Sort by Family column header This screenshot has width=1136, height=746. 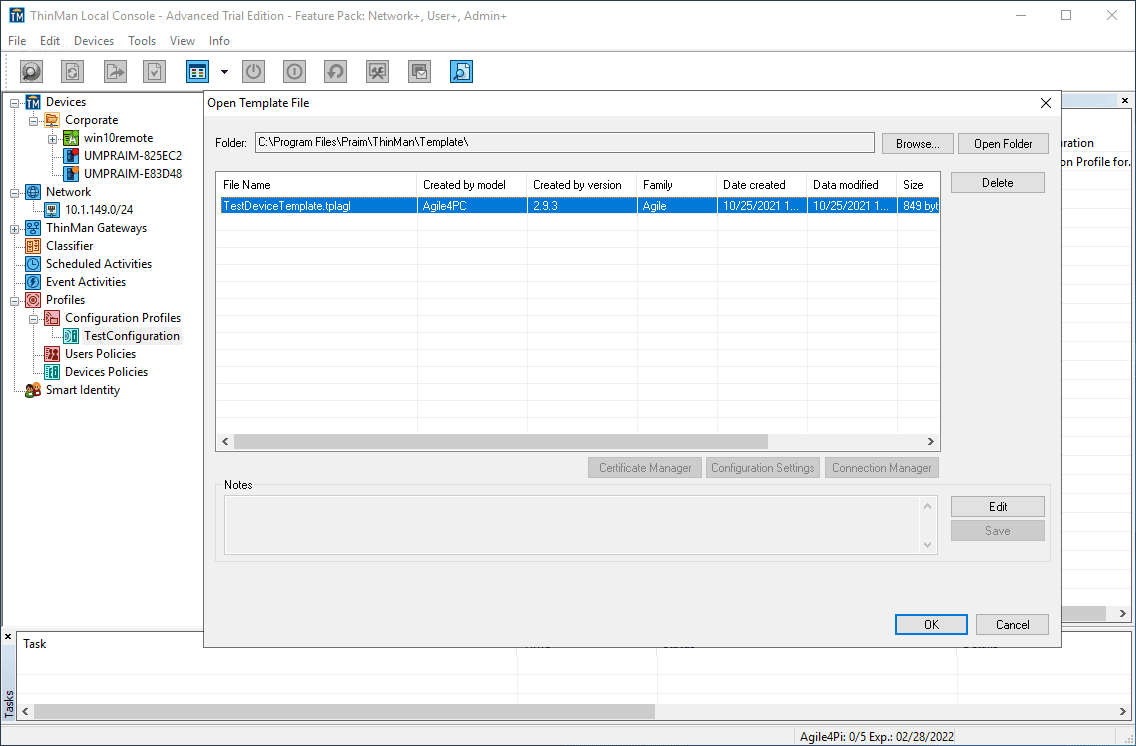[x=677, y=185]
